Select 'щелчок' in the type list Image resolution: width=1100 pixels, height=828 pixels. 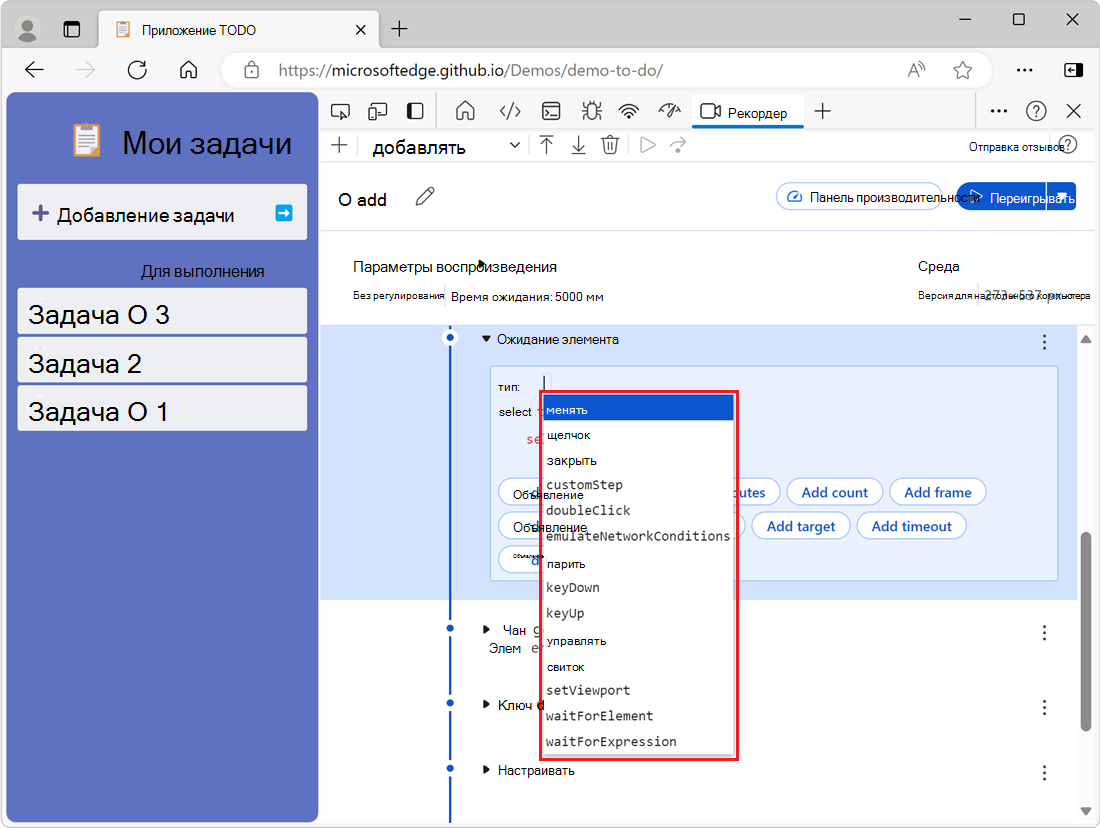coord(638,435)
